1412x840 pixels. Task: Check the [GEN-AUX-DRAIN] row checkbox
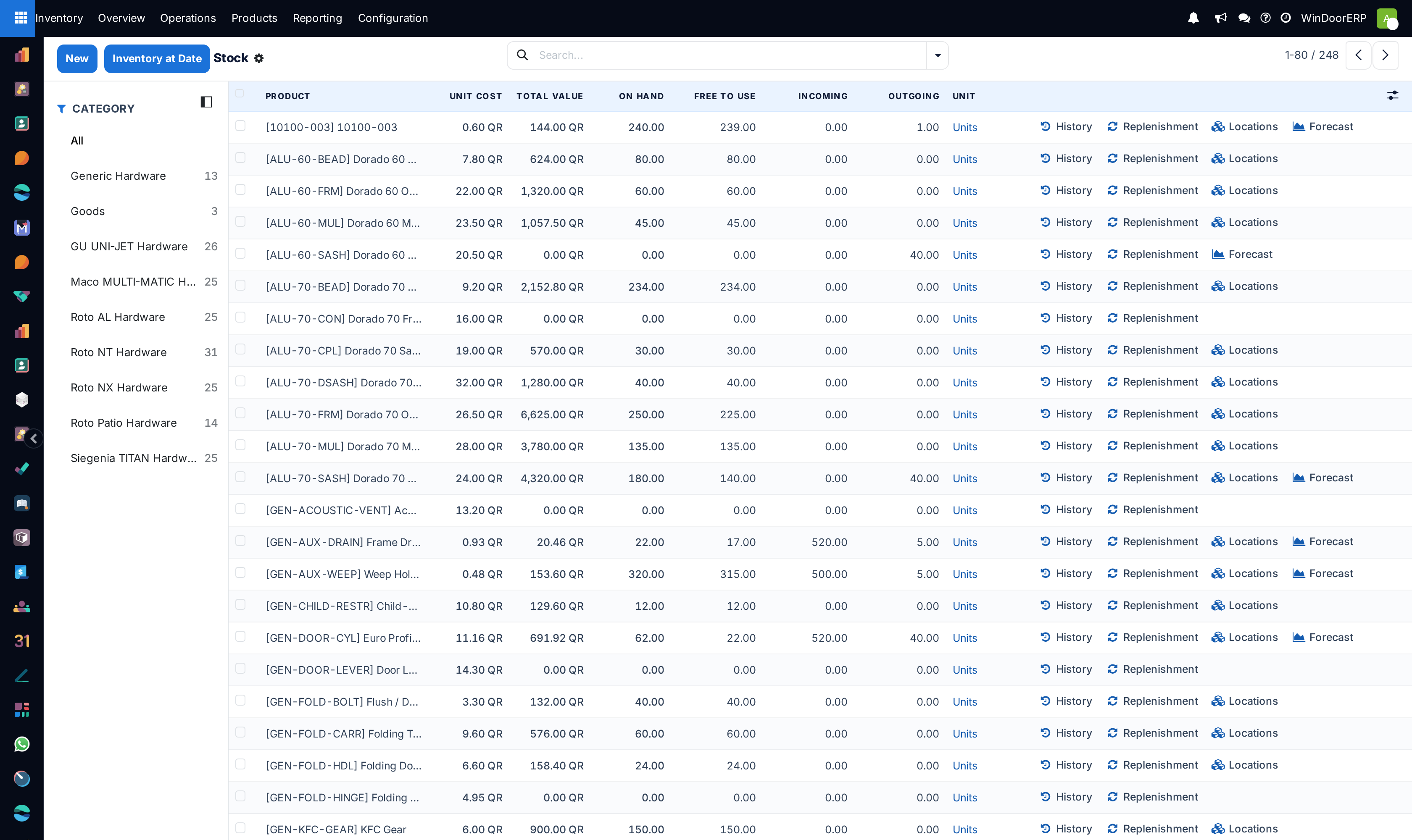240,541
